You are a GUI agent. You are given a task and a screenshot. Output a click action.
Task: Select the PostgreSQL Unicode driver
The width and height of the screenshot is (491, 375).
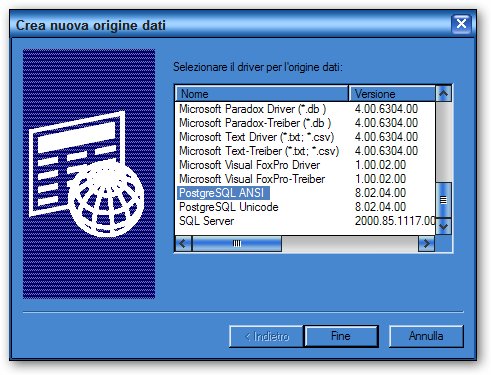(229, 207)
